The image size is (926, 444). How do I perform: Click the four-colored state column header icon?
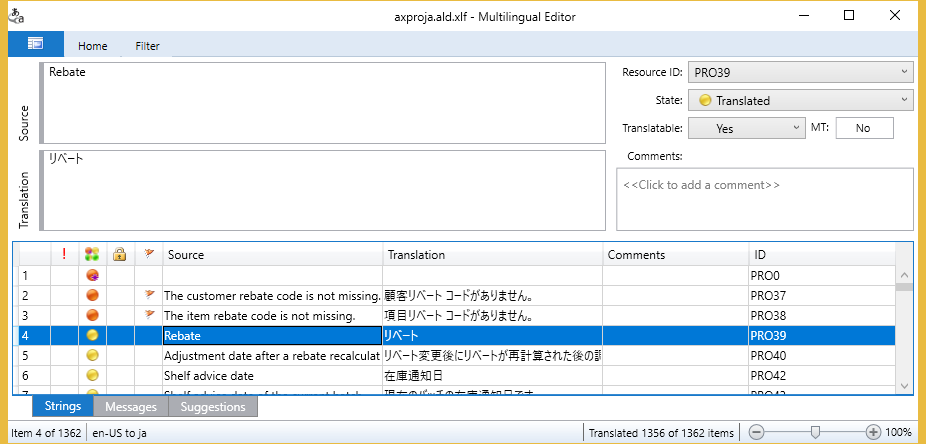[92, 255]
